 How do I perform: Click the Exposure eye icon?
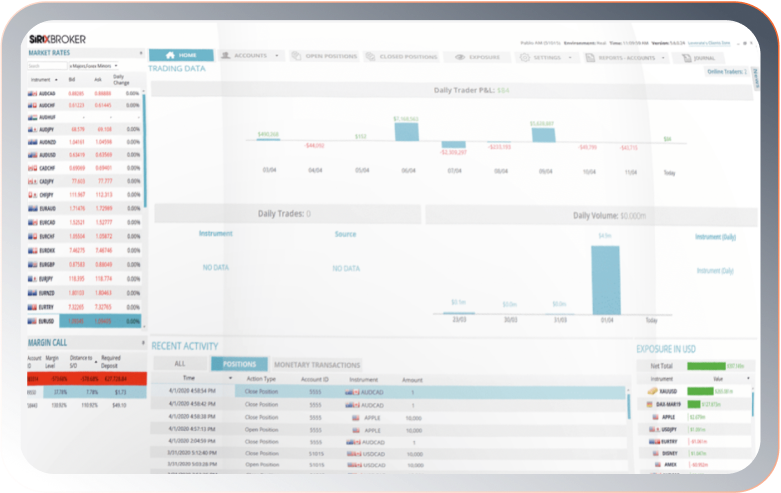[461, 57]
